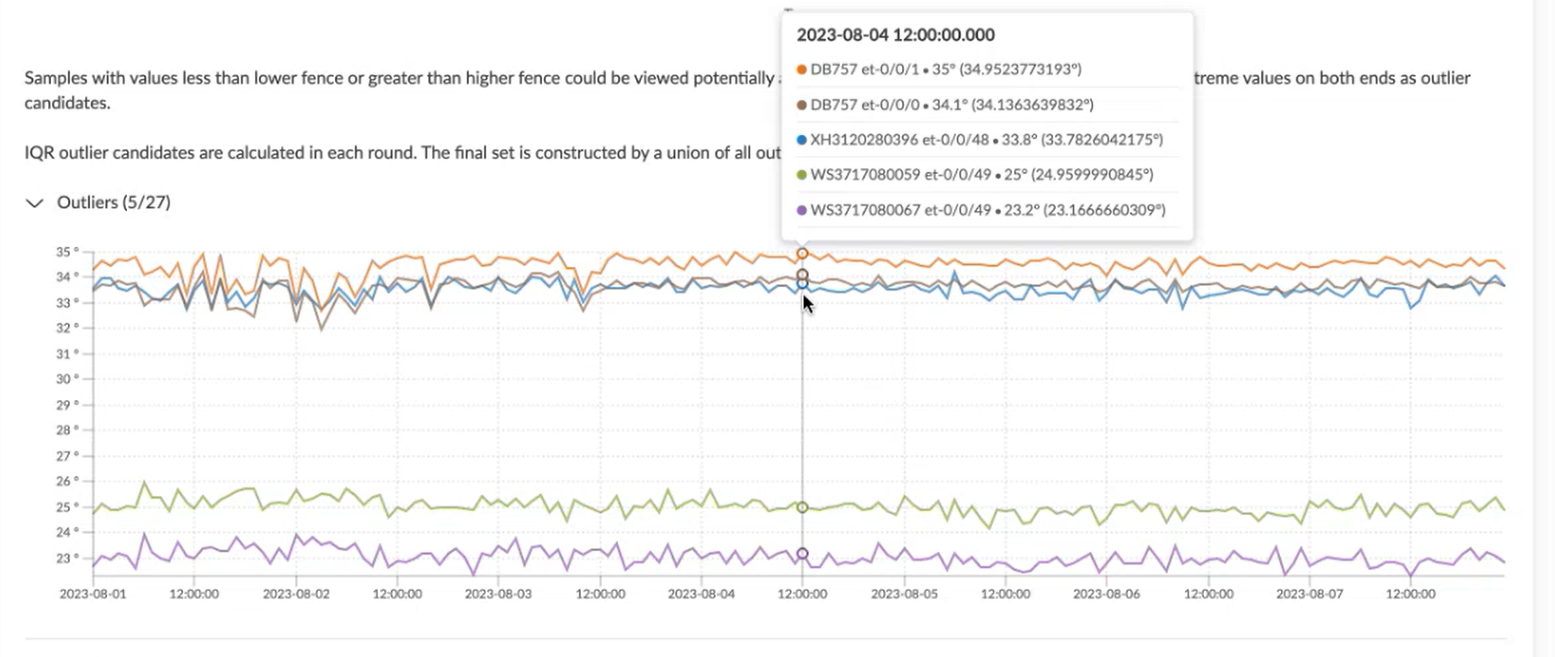Select the green hover marker near 25°
Image resolution: width=1555 pixels, height=657 pixels.
click(x=802, y=508)
